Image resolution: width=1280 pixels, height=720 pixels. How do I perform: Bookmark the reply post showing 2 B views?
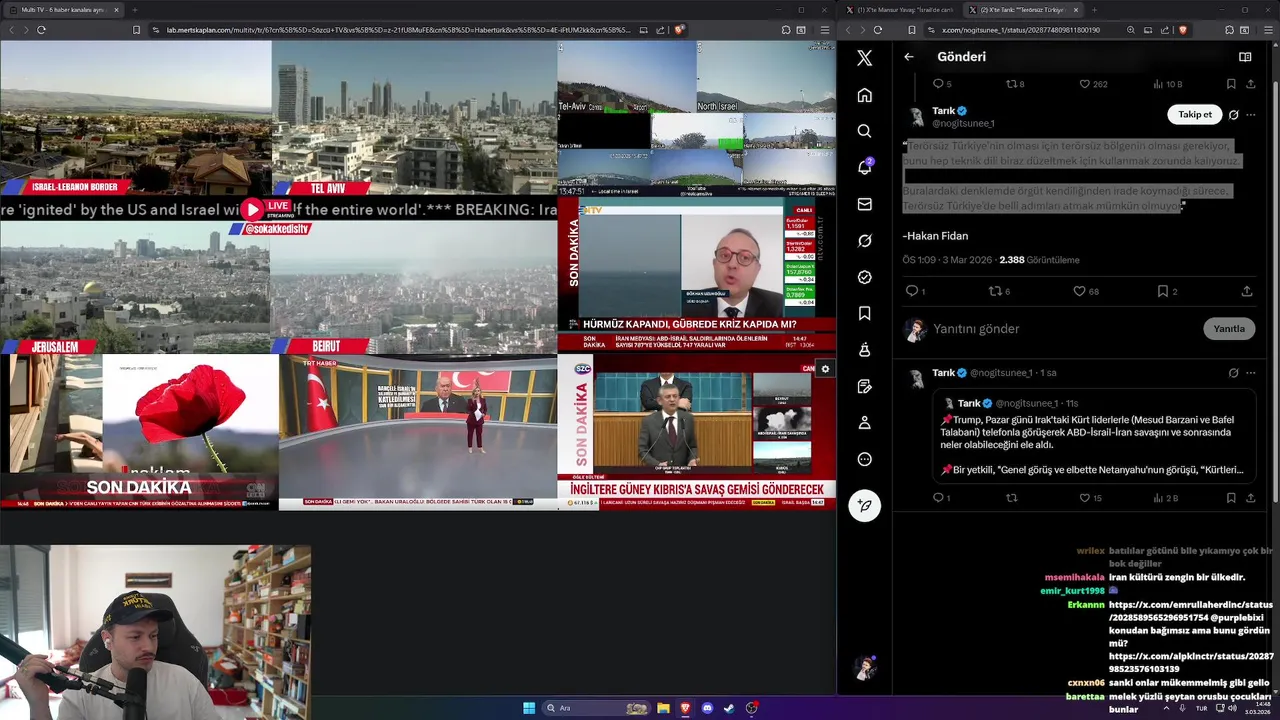coord(1231,498)
